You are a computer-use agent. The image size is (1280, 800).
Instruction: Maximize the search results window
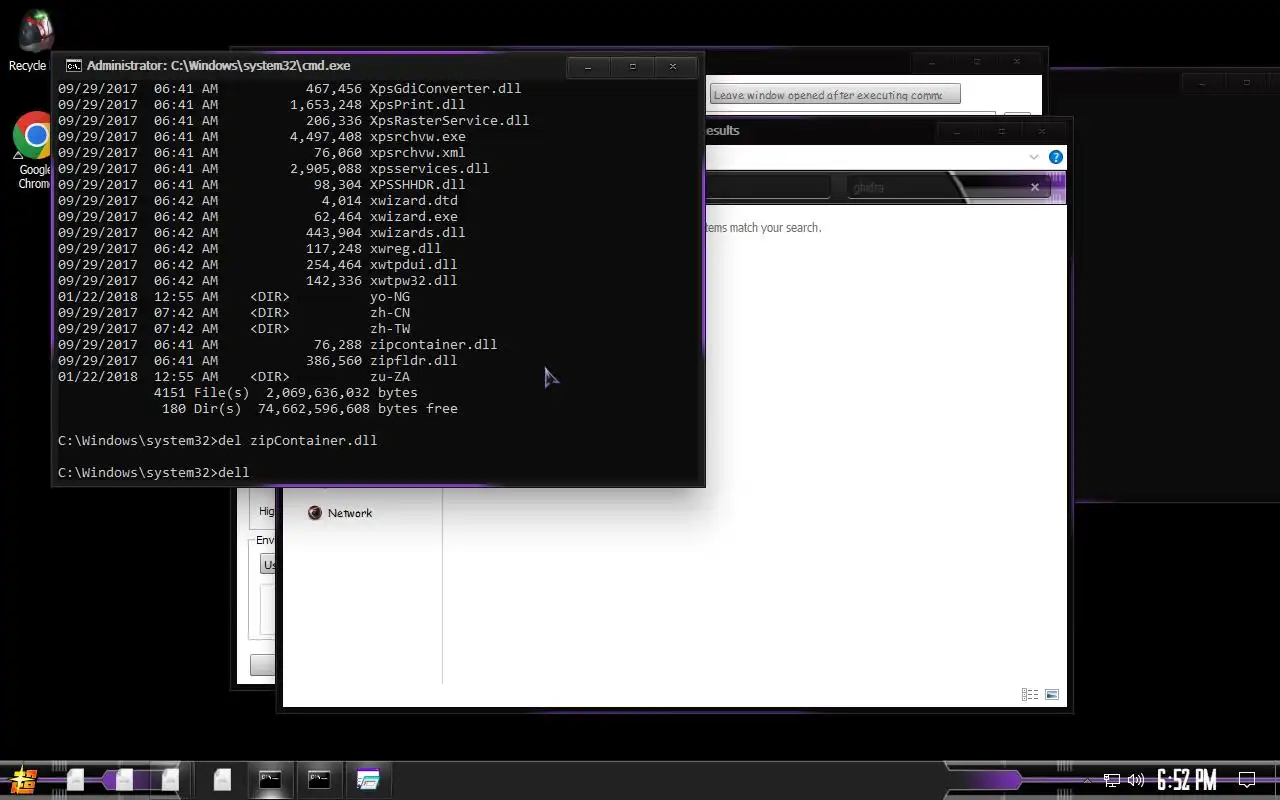1001,131
